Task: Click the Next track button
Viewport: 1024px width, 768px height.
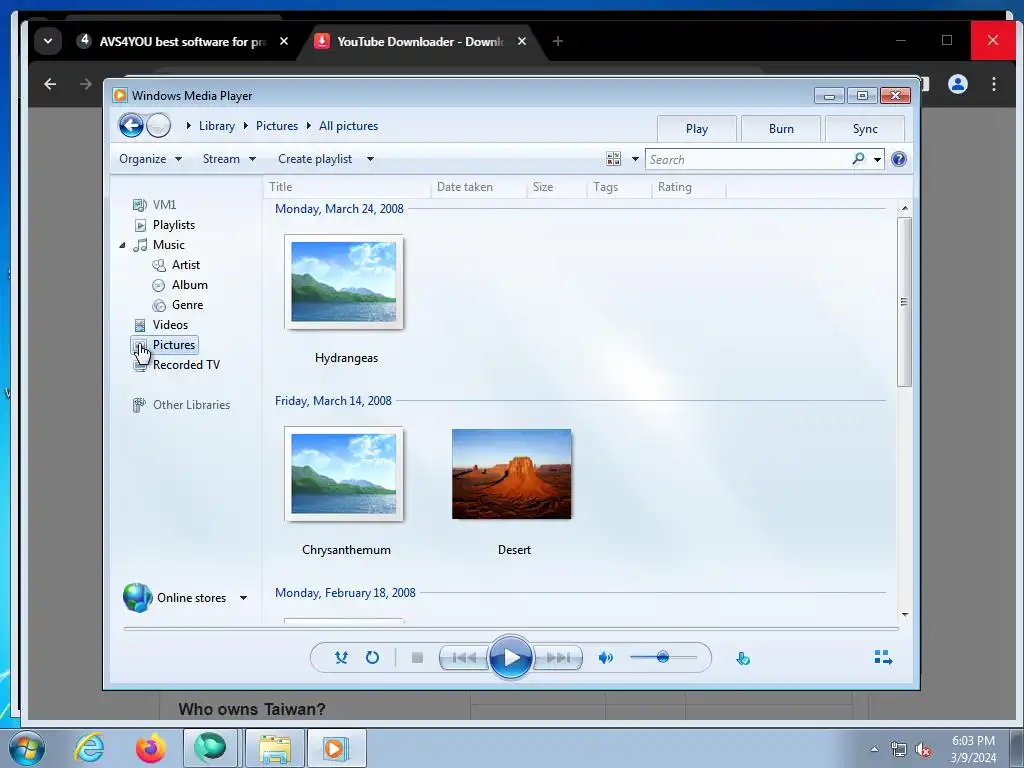Action: pos(558,658)
